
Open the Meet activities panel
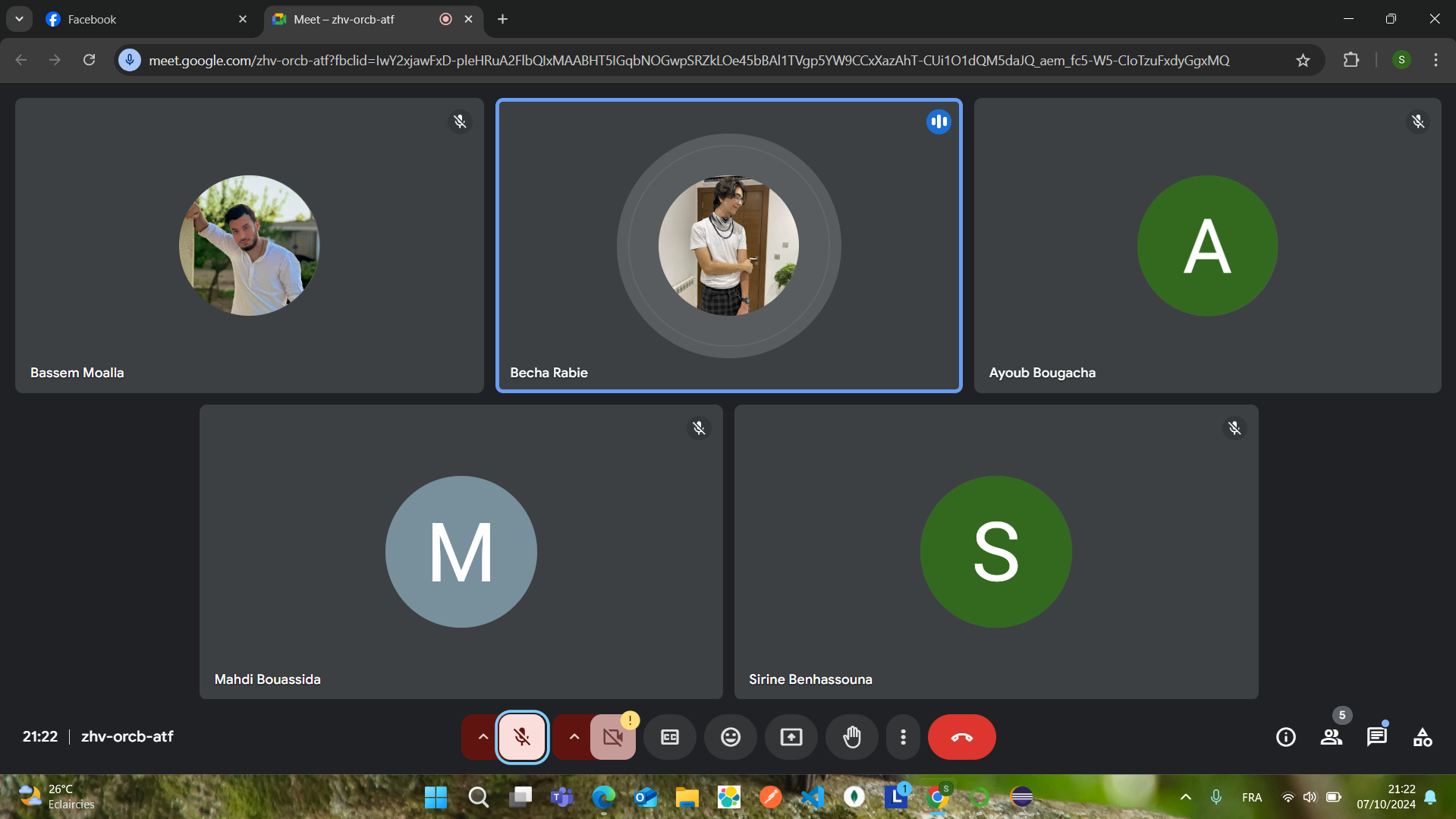click(1423, 737)
